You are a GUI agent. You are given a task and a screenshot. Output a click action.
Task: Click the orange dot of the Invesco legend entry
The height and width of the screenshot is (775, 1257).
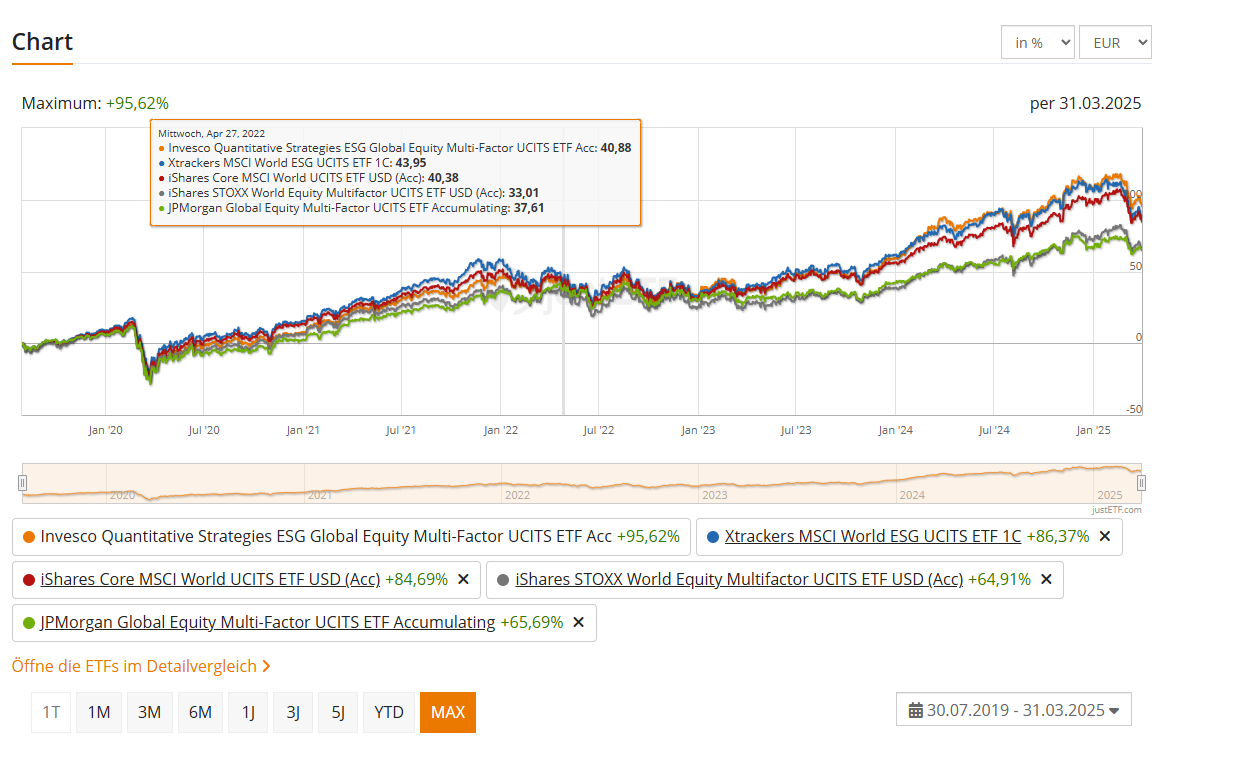pyautogui.click(x=29, y=537)
